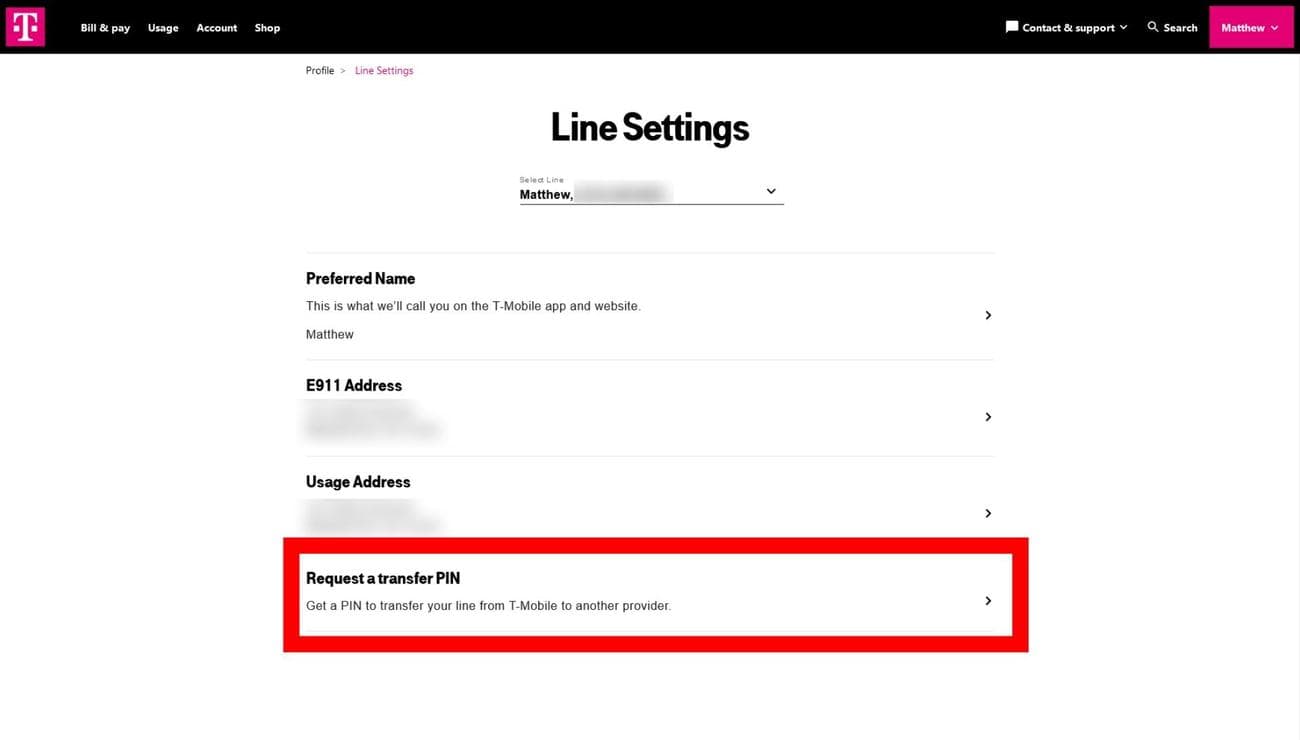Go to the Account menu item
Image resolution: width=1300 pixels, height=740 pixels.
(216, 28)
